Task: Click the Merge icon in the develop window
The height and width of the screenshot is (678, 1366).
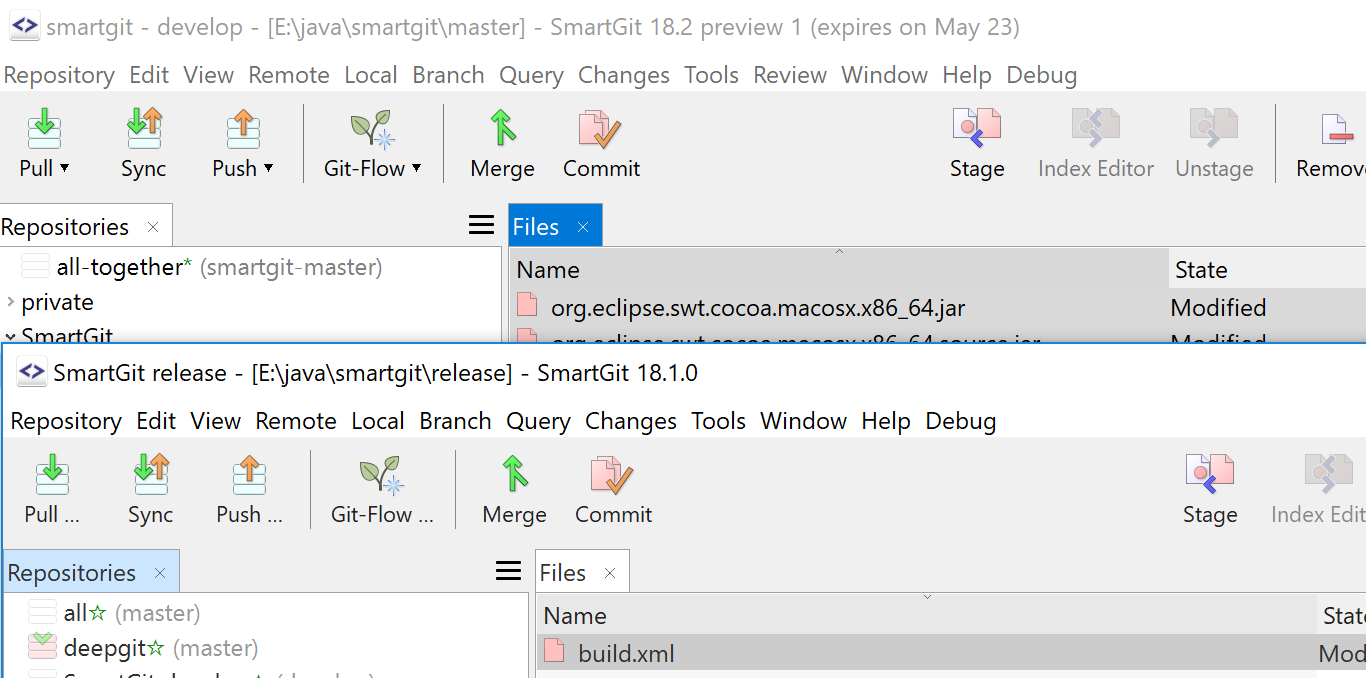Action: click(502, 128)
